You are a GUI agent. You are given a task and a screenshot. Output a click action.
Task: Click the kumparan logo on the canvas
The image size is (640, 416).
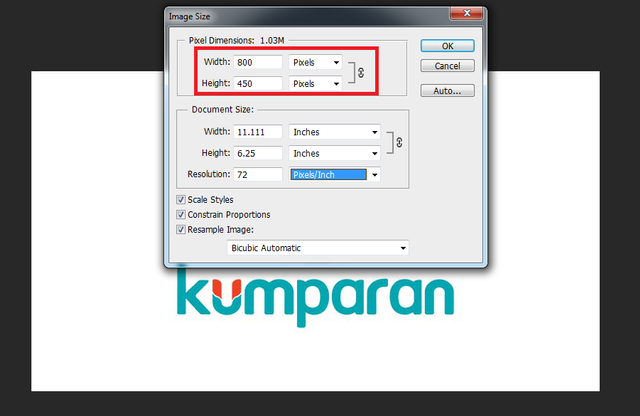click(315, 297)
